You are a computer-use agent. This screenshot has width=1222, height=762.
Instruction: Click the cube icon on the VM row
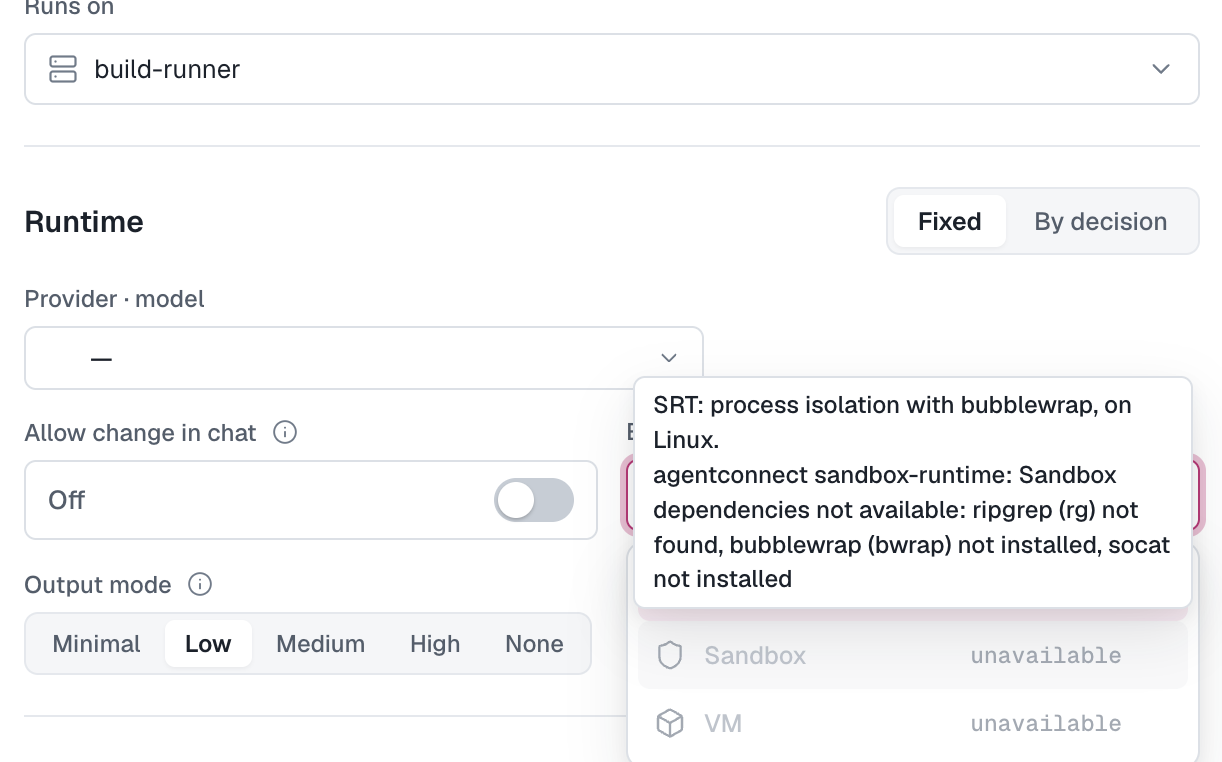click(669, 723)
